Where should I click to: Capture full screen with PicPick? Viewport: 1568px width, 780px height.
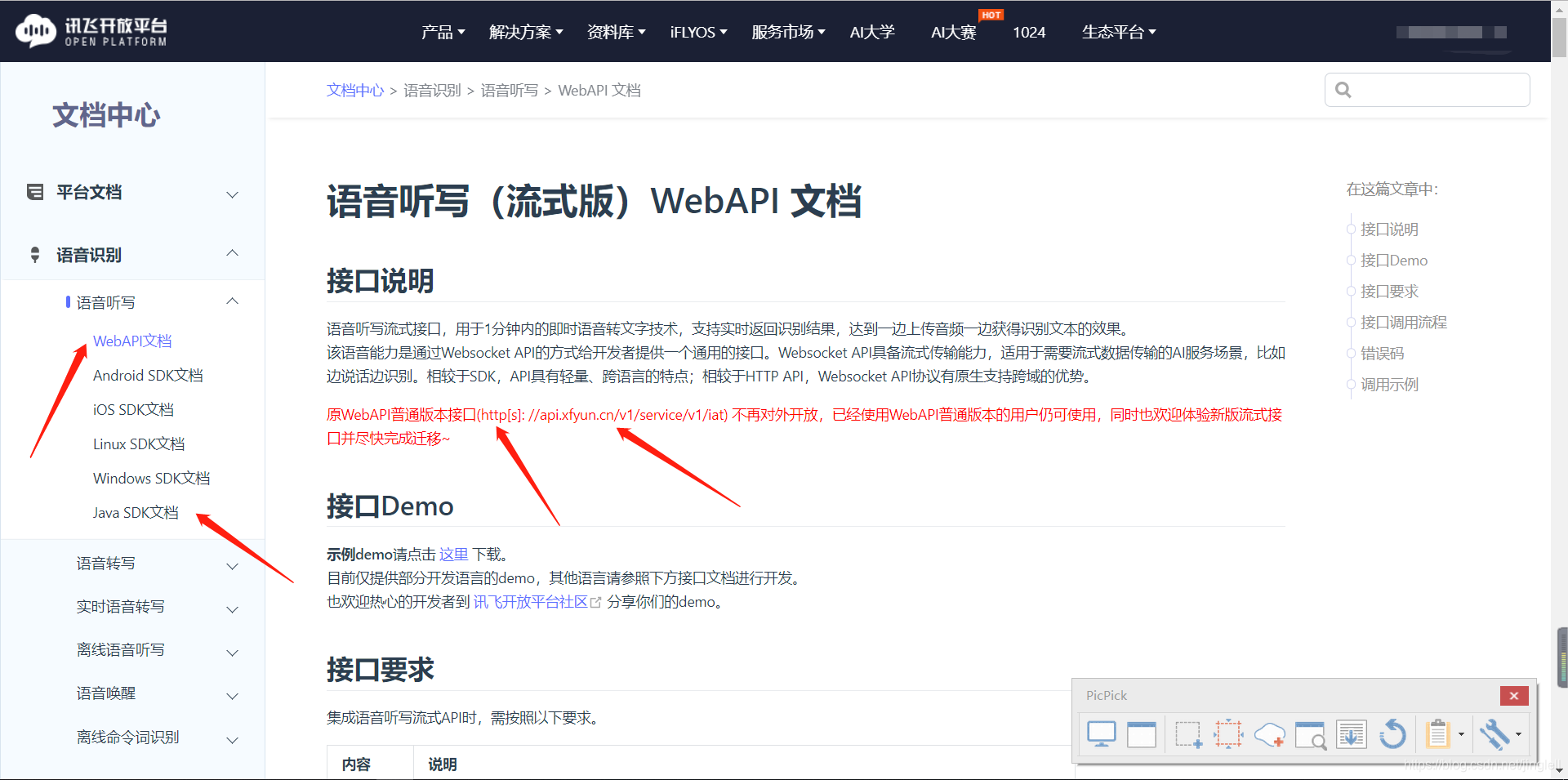(x=1102, y=734)
